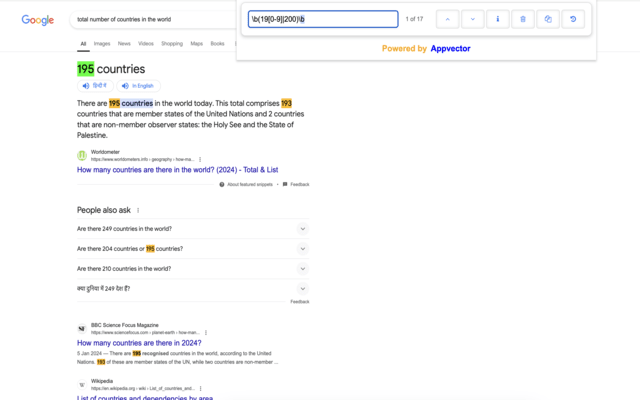The image size is (640, 400).
Task: Click the regex pattern input field
Action: tap(322, 19)
